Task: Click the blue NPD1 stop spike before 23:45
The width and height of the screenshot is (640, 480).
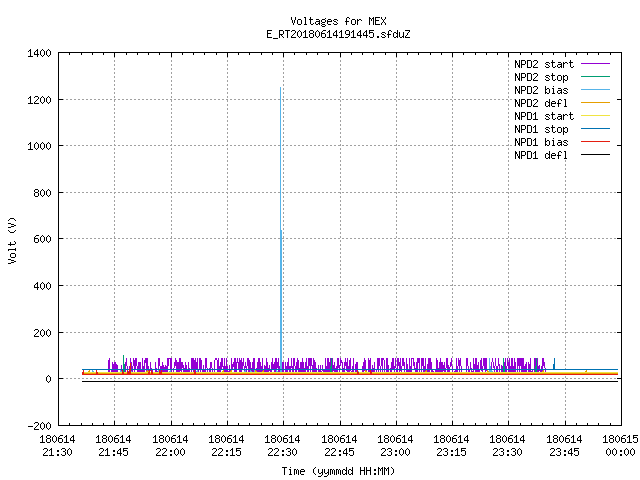Action: [554, 364]
